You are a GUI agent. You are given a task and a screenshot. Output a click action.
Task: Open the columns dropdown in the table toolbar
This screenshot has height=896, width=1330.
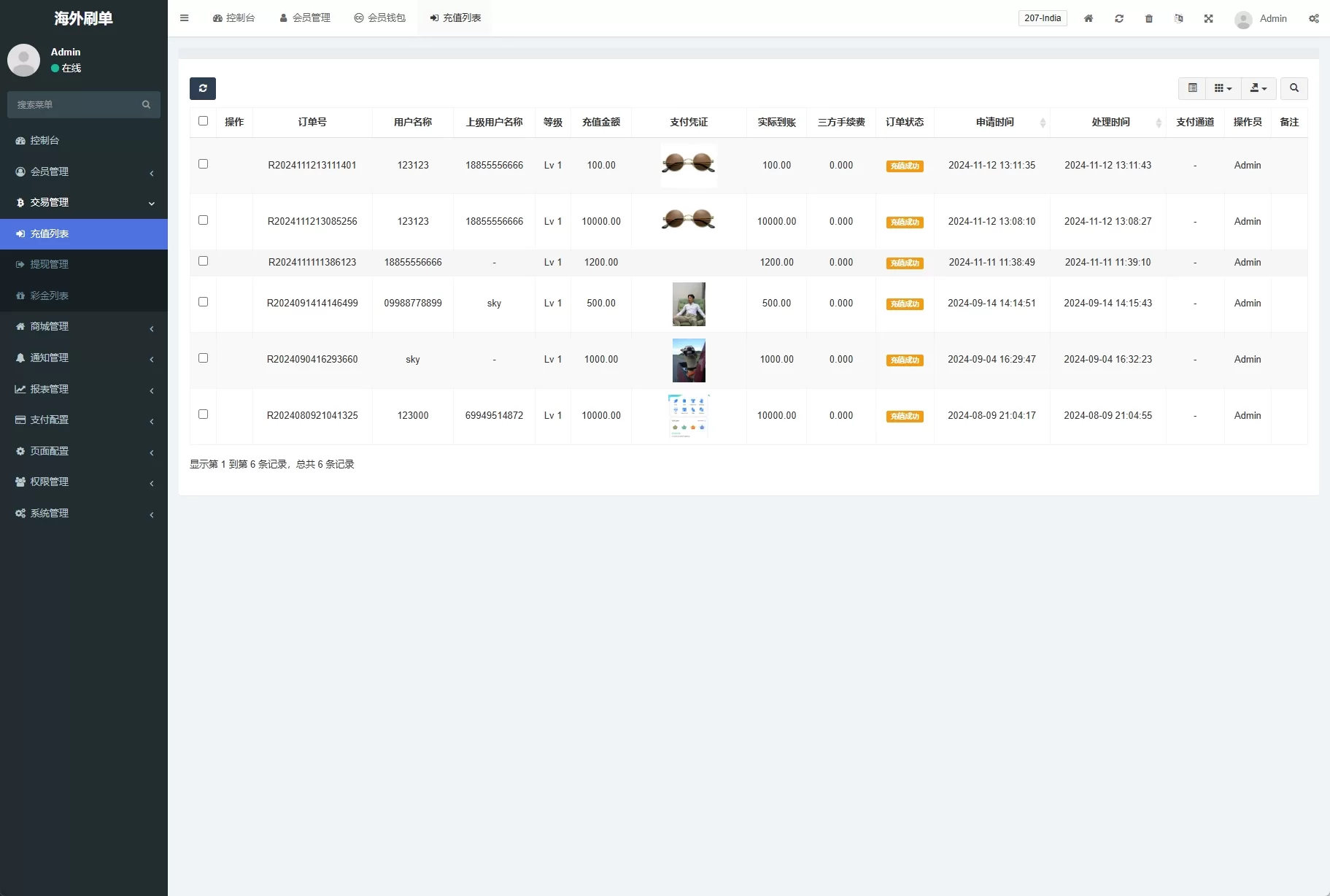1223,88
